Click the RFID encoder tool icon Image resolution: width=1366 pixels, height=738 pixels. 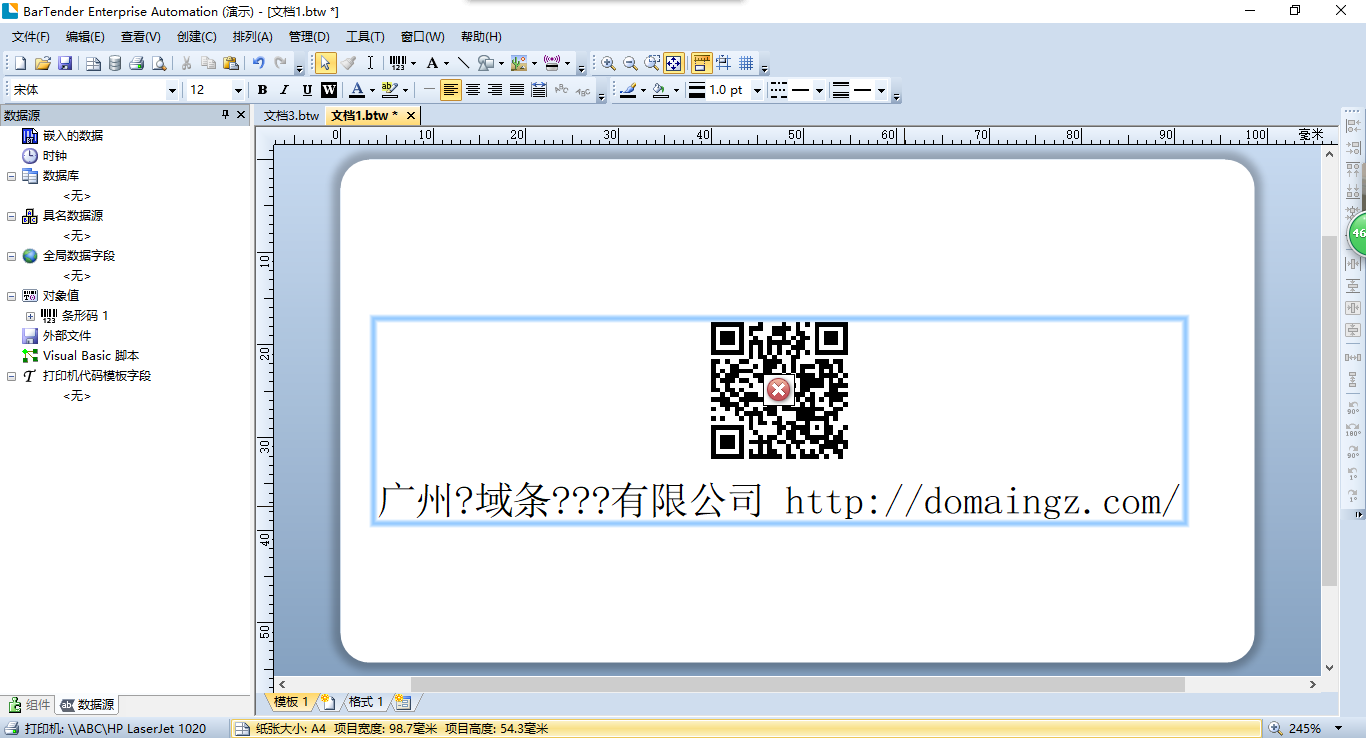551,63
